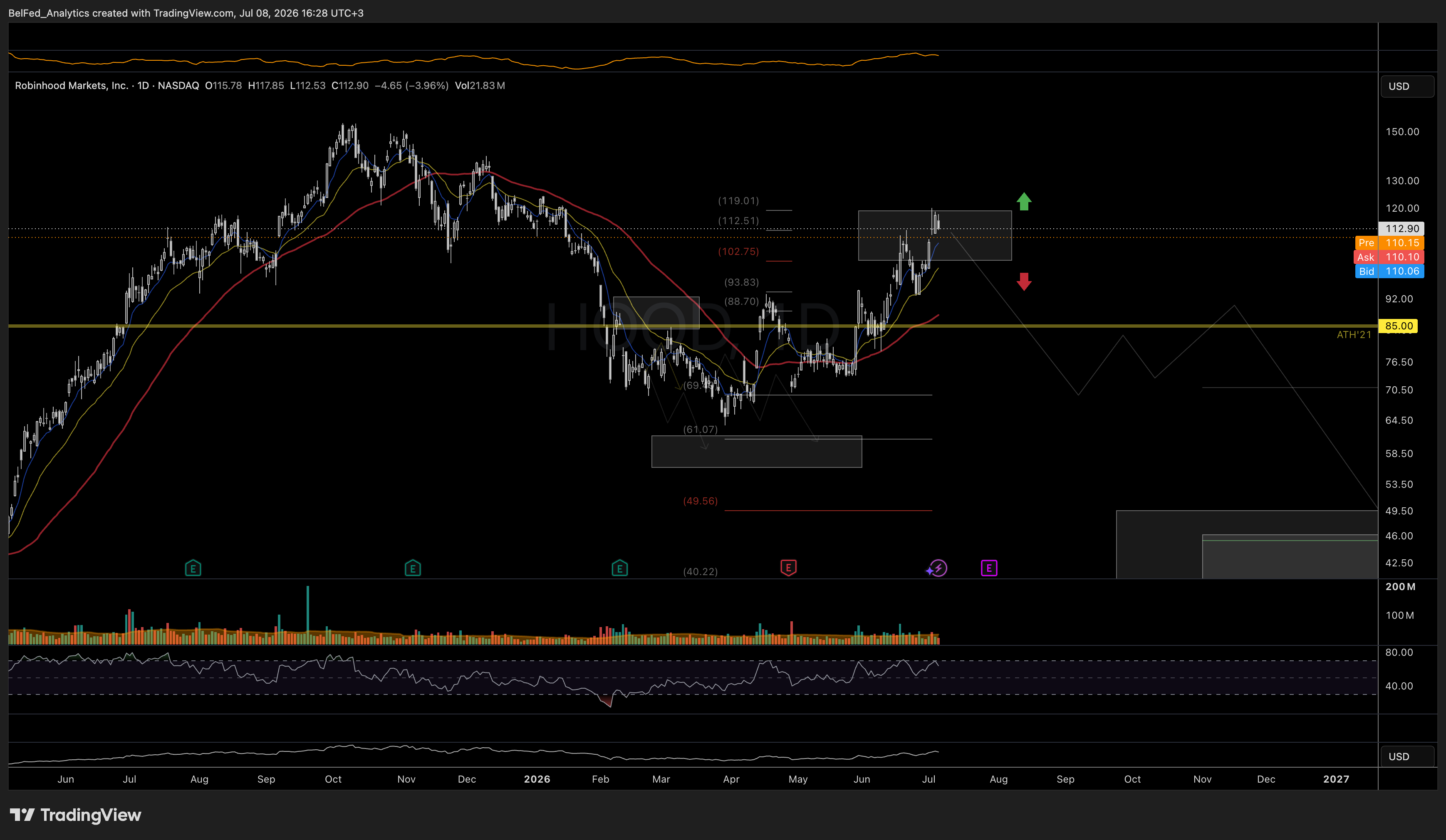The width and height of the screenshot is (1446, 840).
Task: Click the 64.50 price axis label
Action: (1399, 420)
